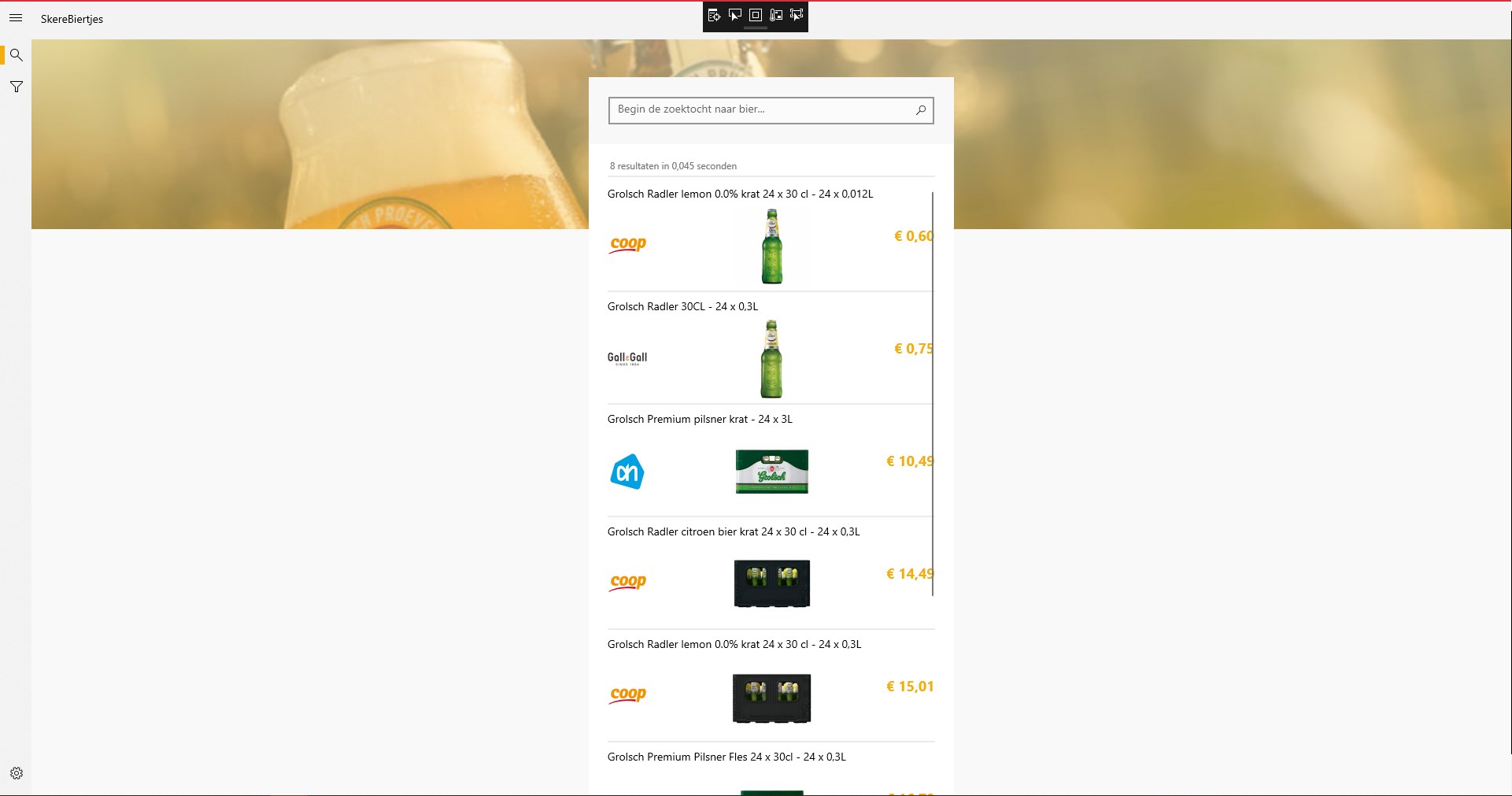The height and width of the screenshot is (796, 1512).
Task: Click the last icon in the debug toolbar
Action: click(x=797, y=16)
